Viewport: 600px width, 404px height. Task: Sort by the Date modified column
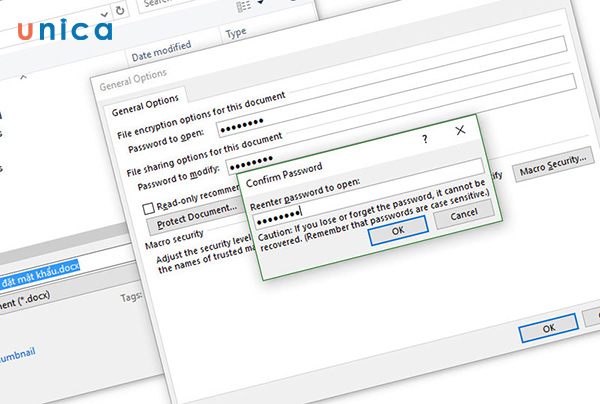pos(161,51)
